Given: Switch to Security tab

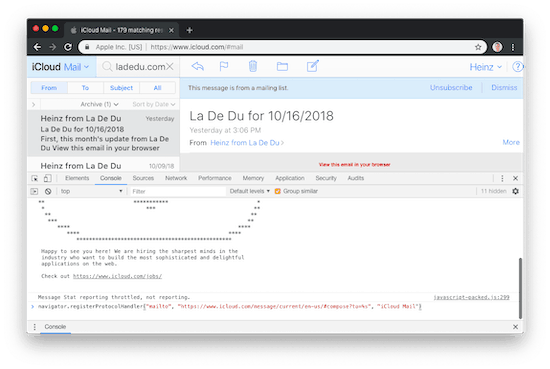Looking at the screenshot, I should 326,178.
